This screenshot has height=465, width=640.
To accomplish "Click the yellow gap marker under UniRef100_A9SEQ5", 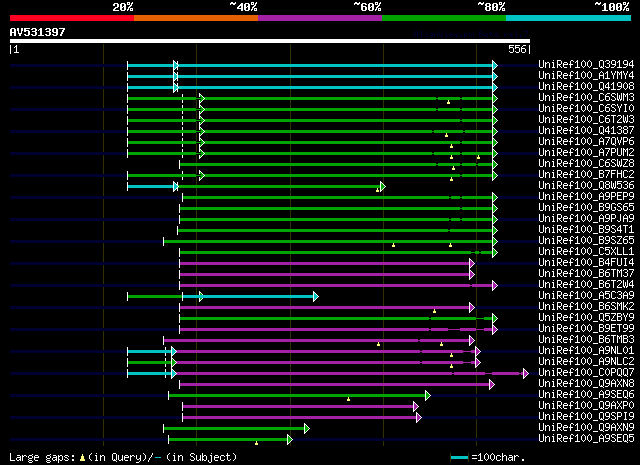I will click(x=256, y=443).
